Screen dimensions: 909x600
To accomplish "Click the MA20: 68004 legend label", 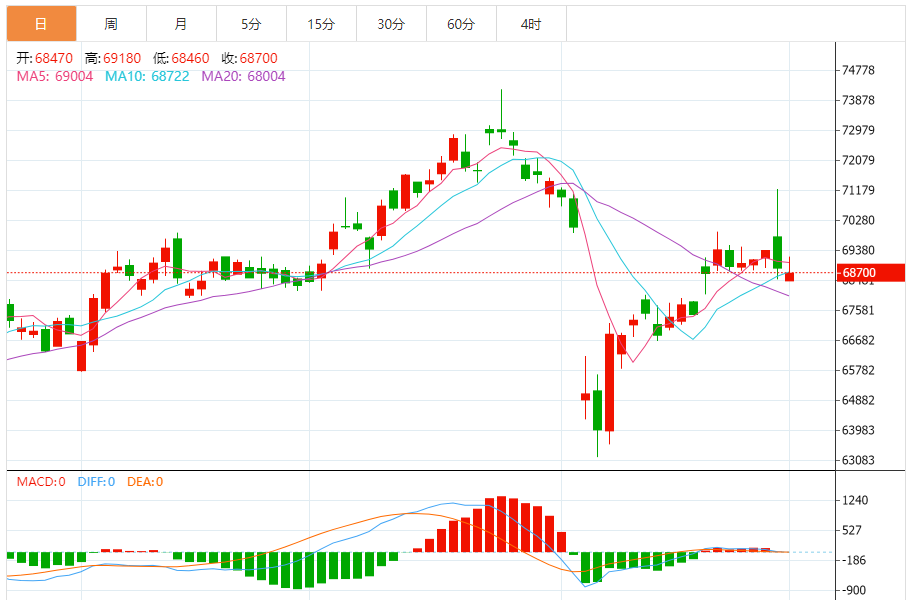I will 243,77.
